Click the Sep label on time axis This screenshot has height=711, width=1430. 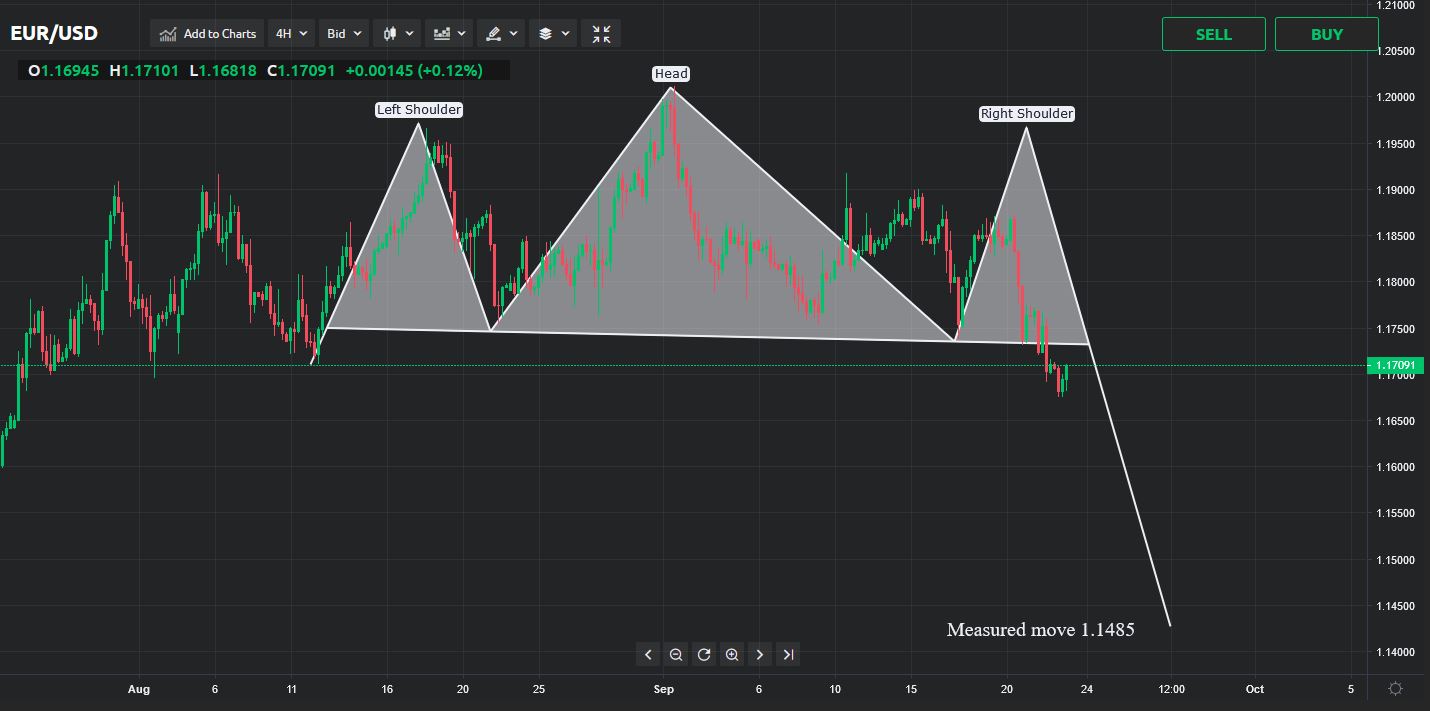664,689
